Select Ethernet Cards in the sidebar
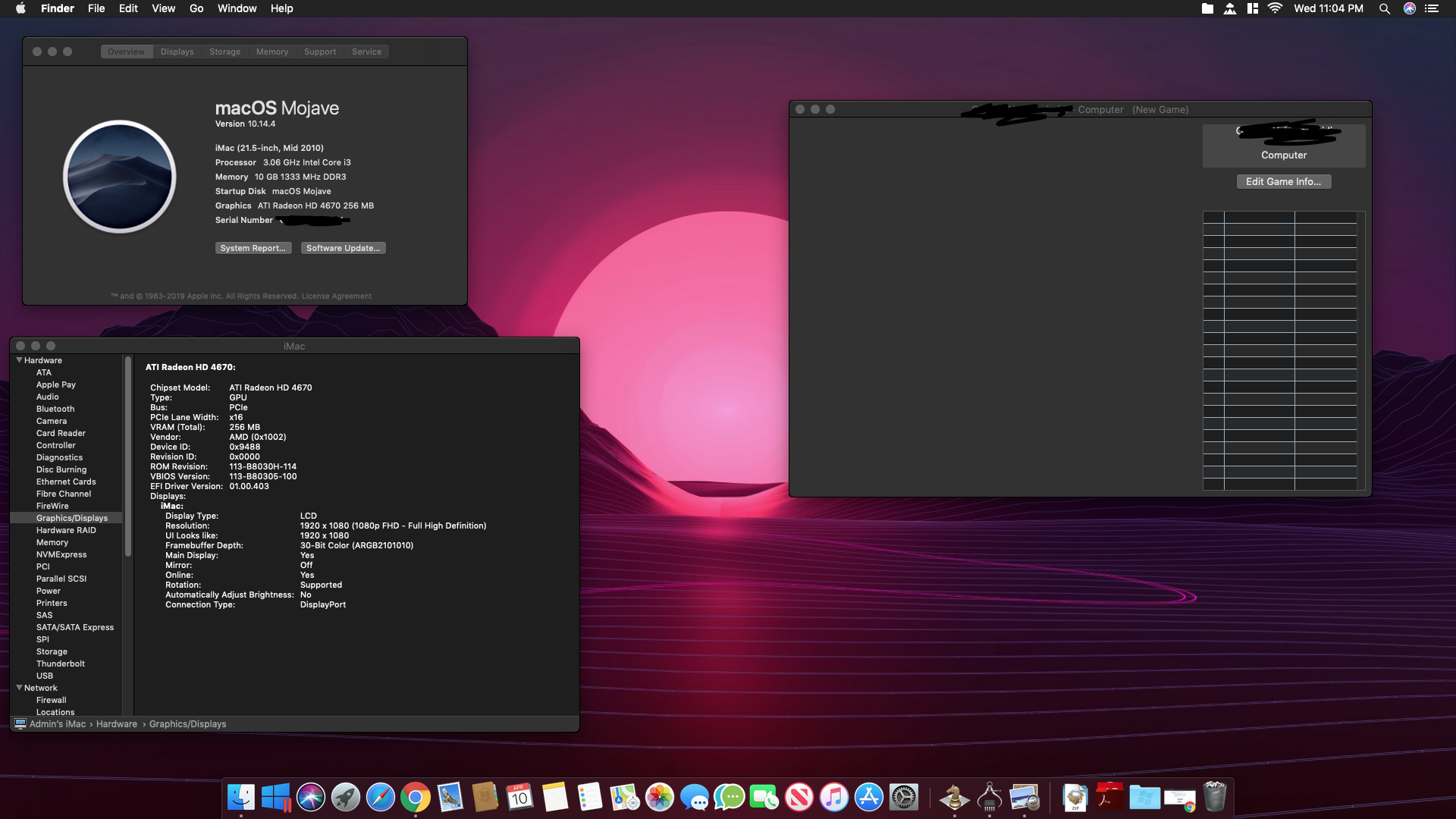1456x819 pixels. 66,482
